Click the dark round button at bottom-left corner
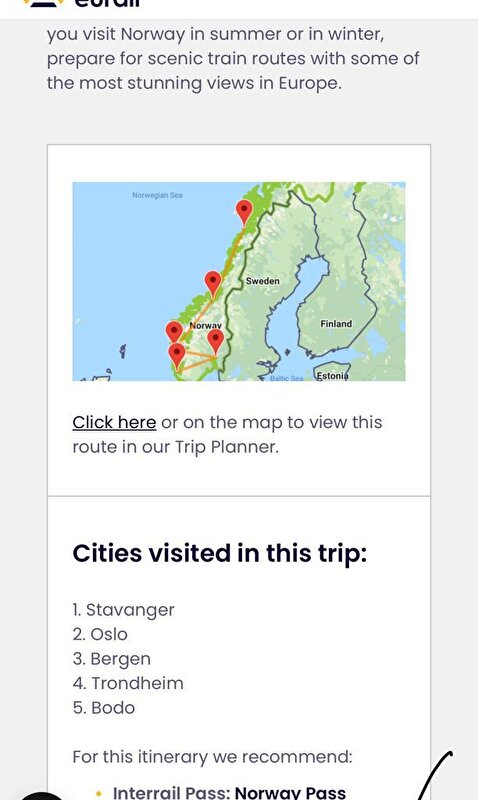 (x=41, y=795)
